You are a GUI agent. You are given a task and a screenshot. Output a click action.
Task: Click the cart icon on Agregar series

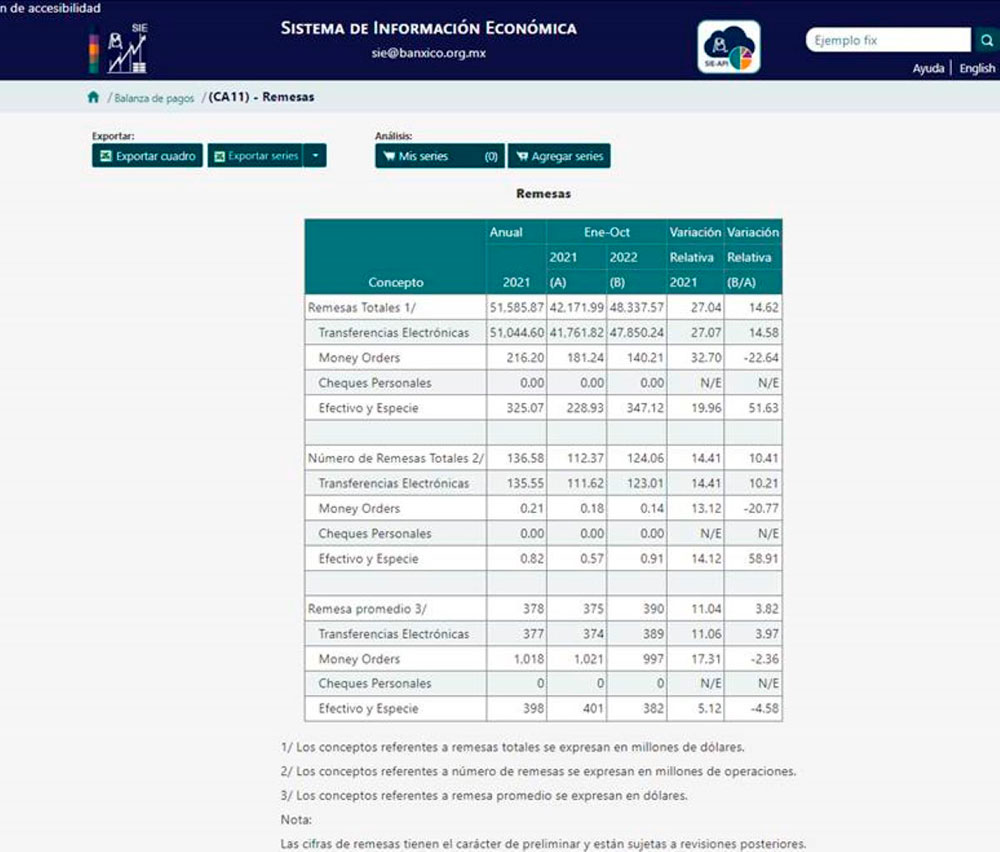click(x=520, y=156)
